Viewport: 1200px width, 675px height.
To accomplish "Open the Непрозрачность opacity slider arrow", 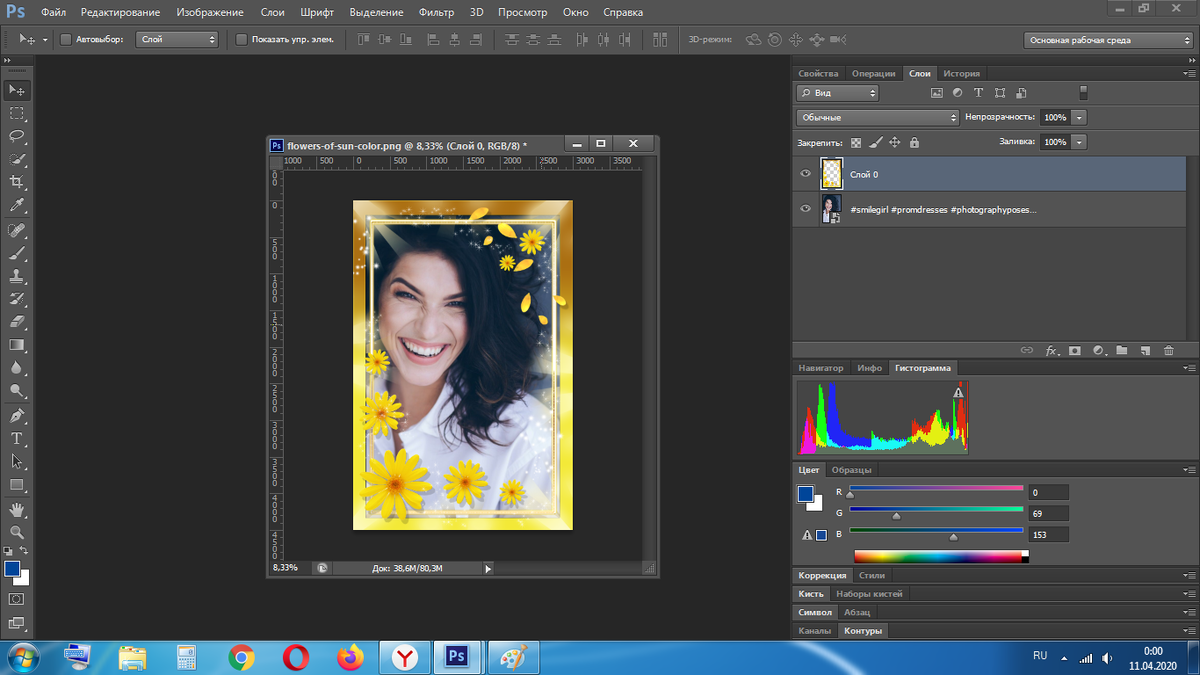I will click(x=1079, y=117).
